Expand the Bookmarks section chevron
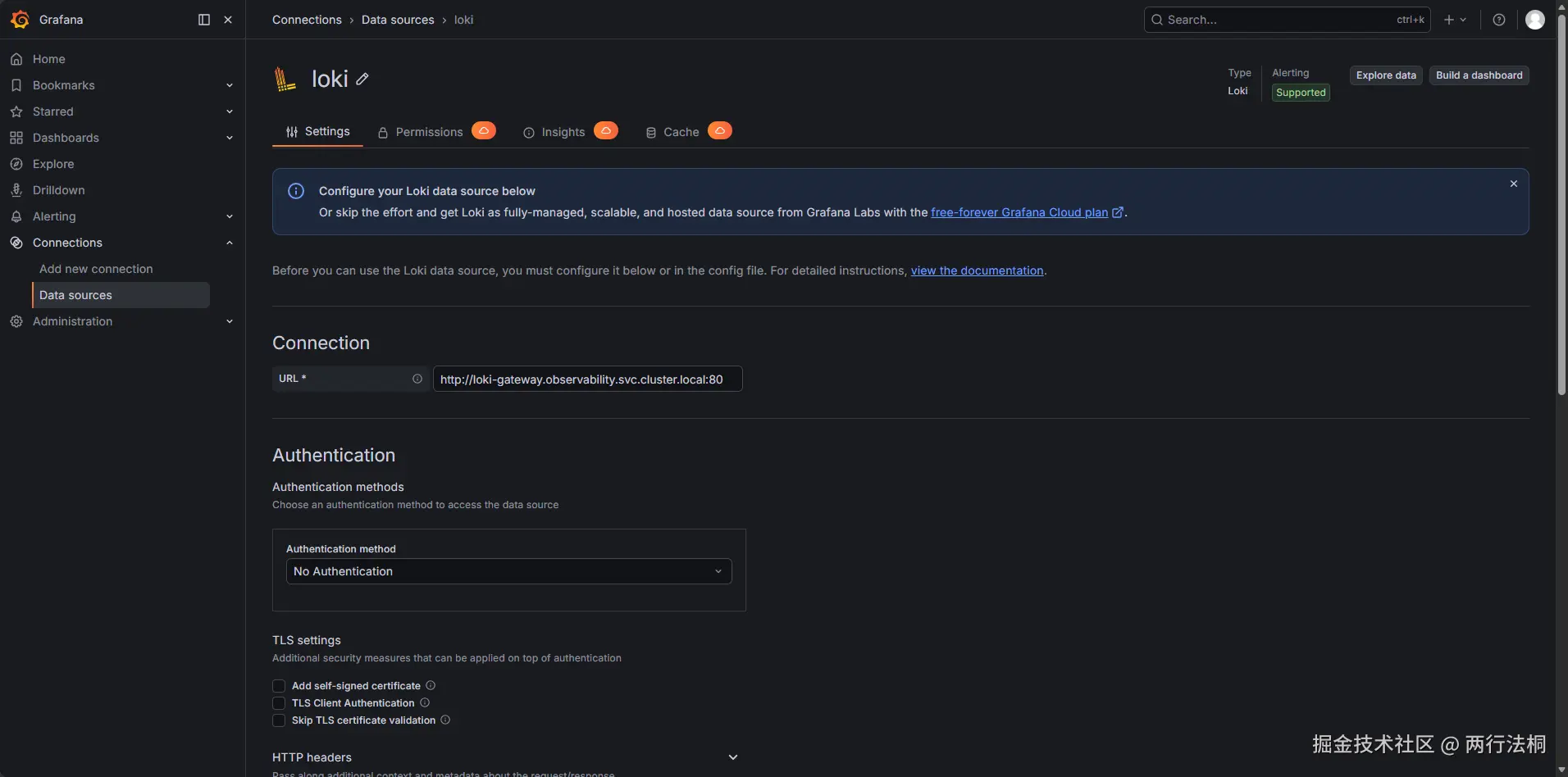The image size is (1568, 777). pos(230,85)
